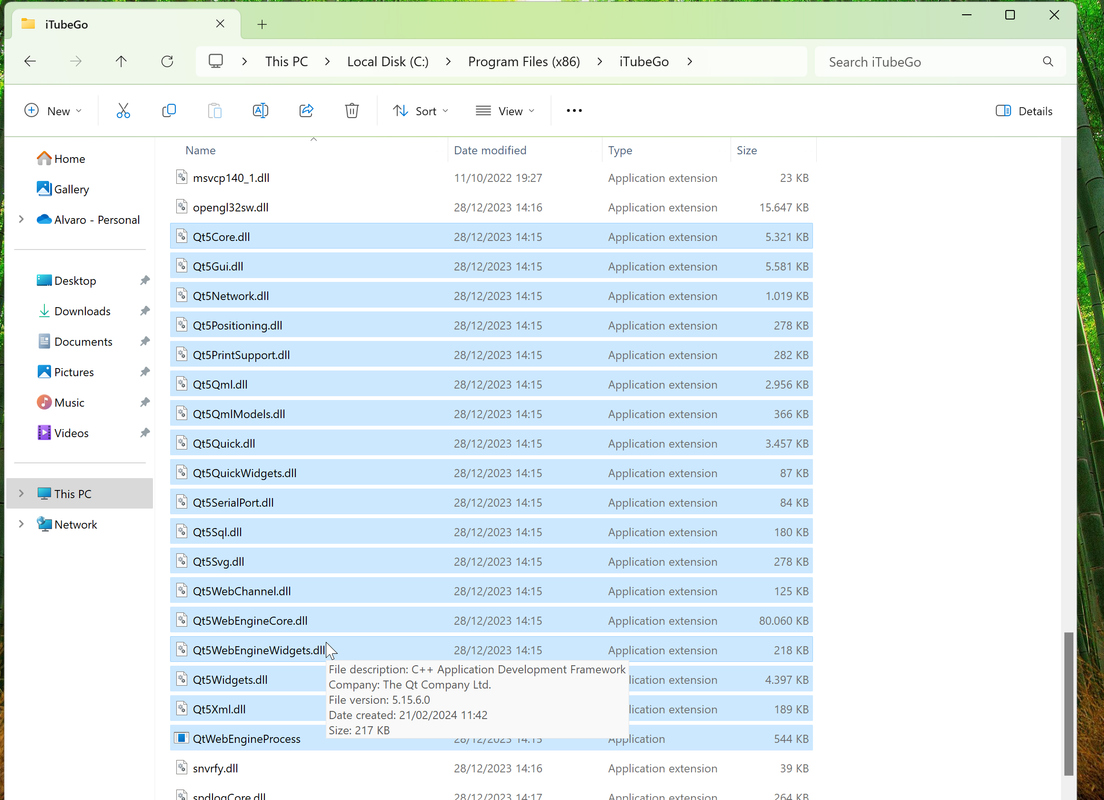Click the 80.060 KB size cell
Viewport: 1104px width, 800px height.
point(784,620)
